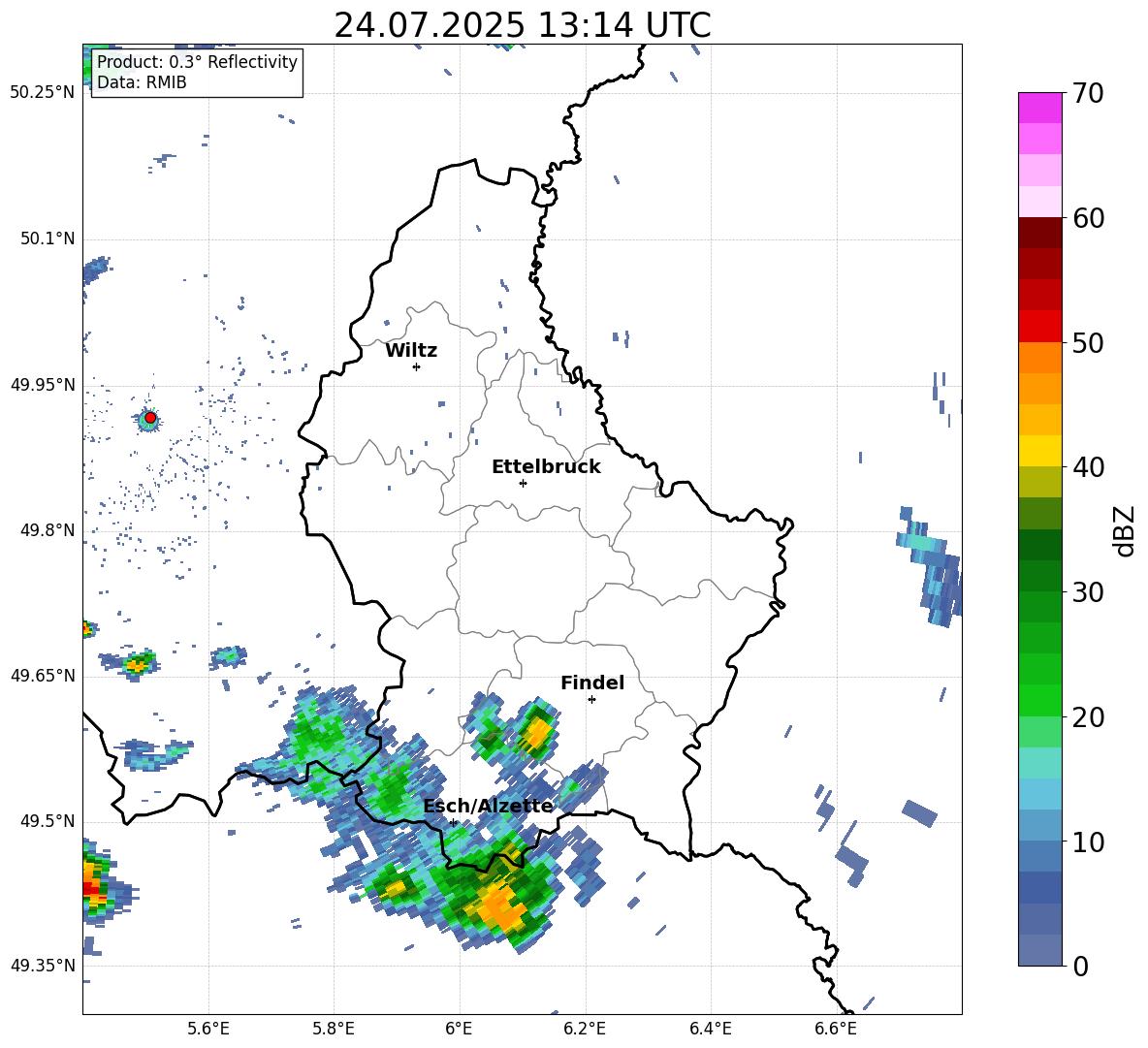
Task: Click the Esch/Alzette city label
Action: (488, 806)
